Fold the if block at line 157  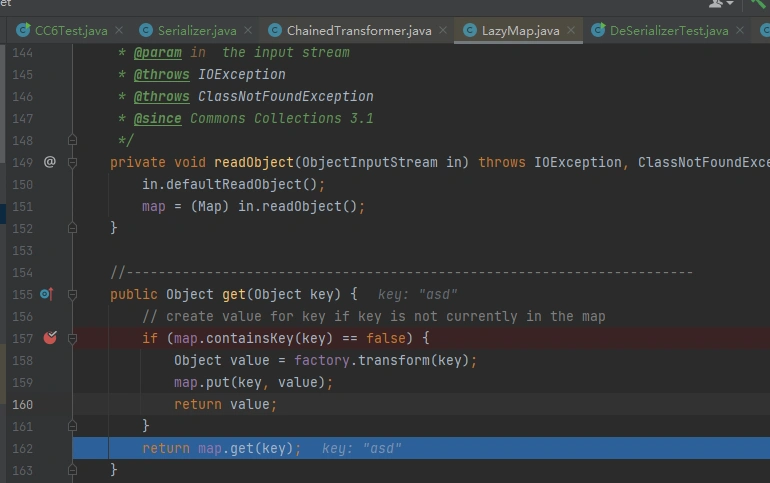coord(72,338)
